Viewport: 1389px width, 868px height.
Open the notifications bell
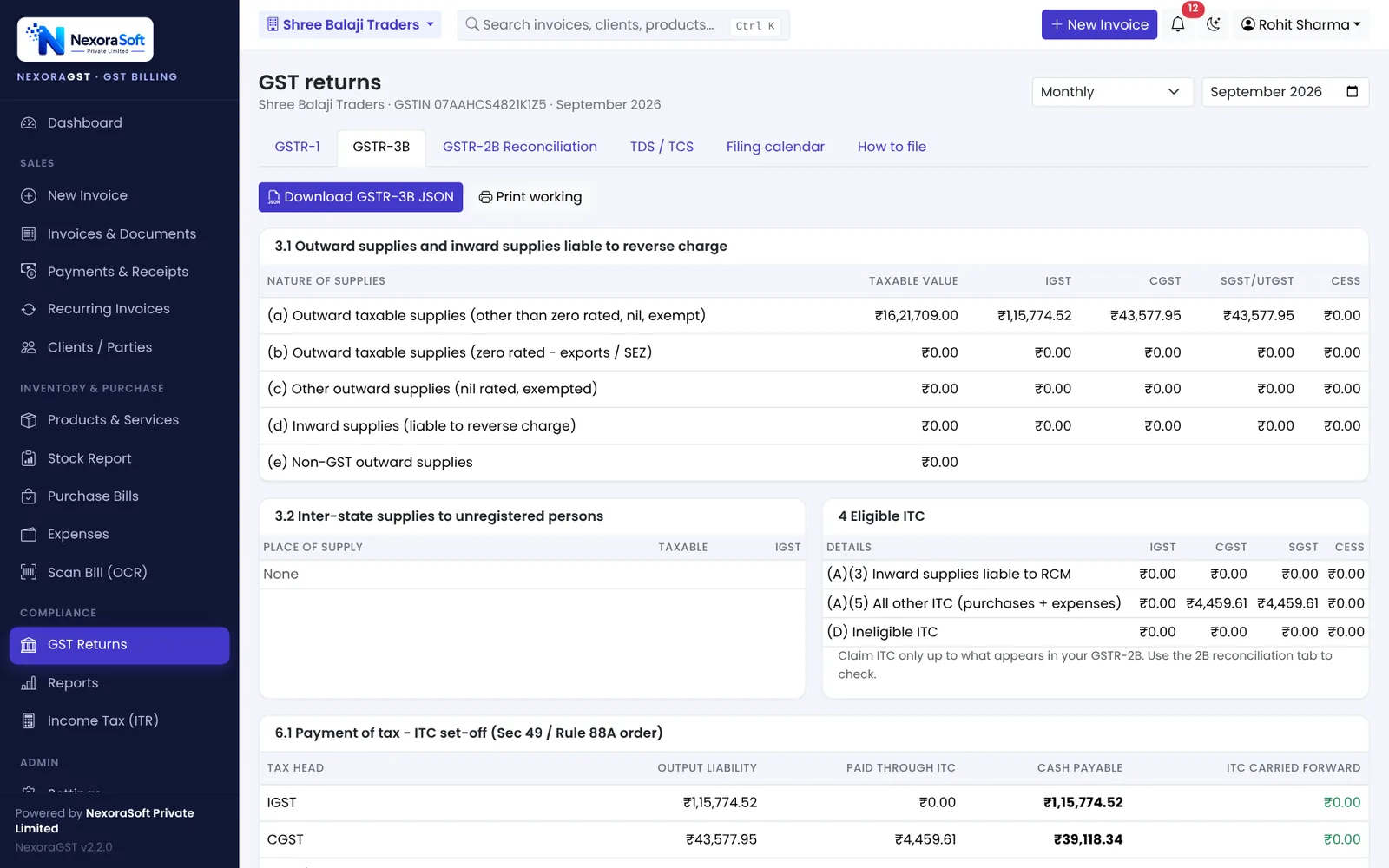point(1177,24)
